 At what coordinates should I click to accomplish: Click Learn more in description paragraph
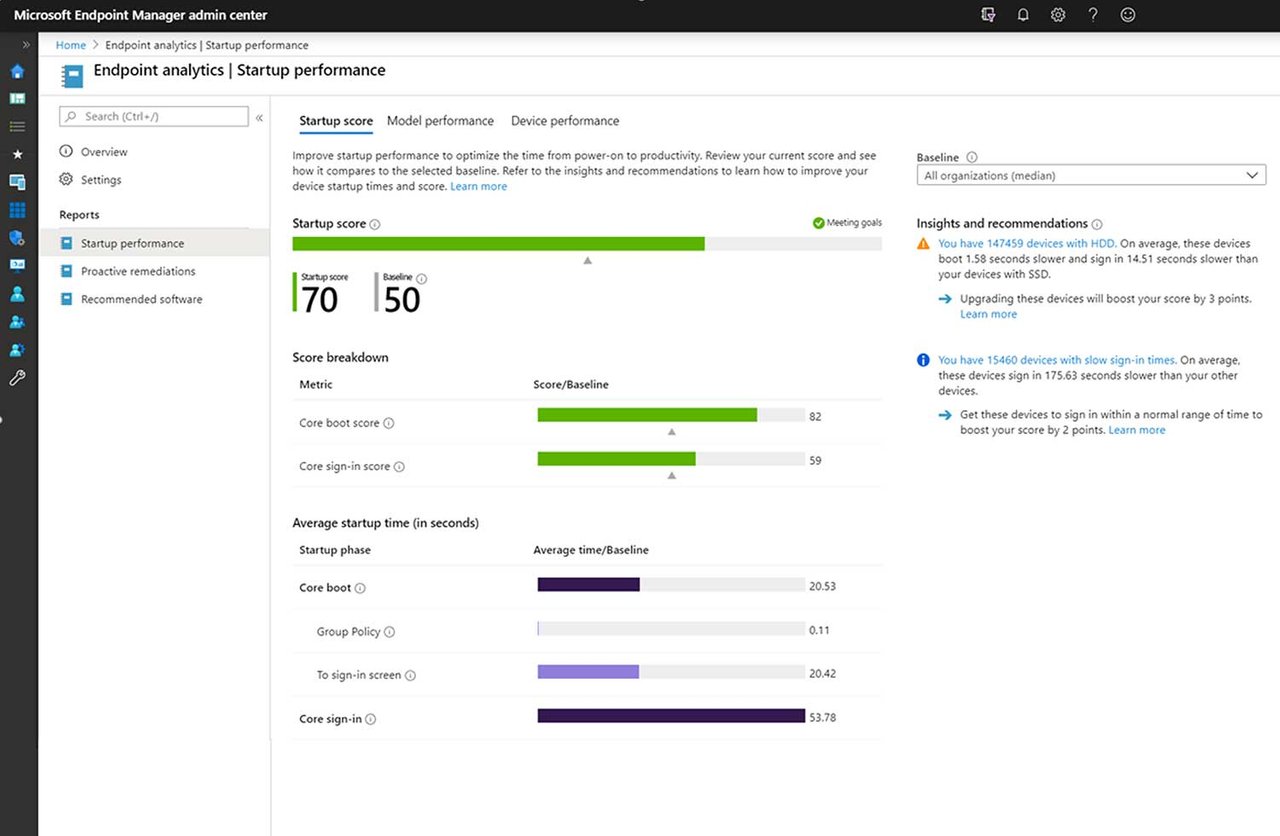pyautogui.click(x=478, y=186)
